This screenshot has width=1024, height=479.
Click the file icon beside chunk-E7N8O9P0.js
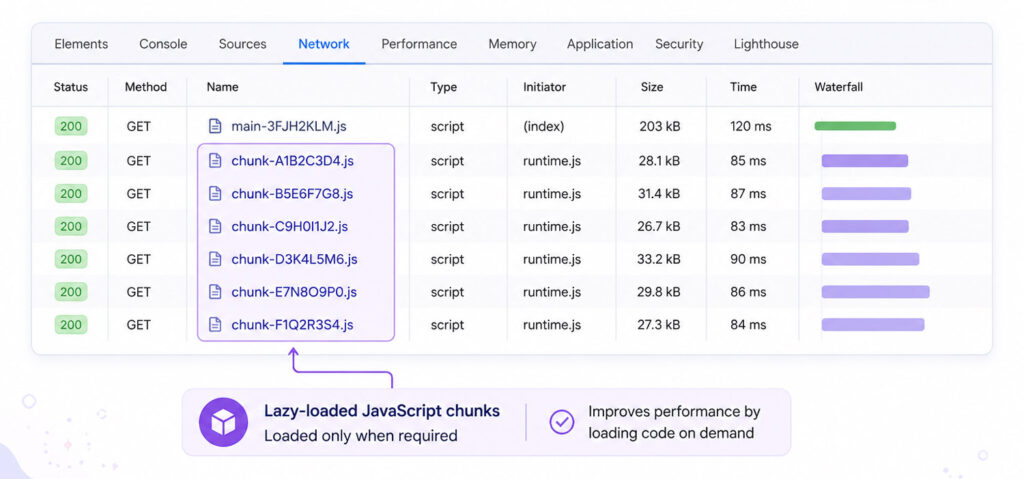coord(215,291)
